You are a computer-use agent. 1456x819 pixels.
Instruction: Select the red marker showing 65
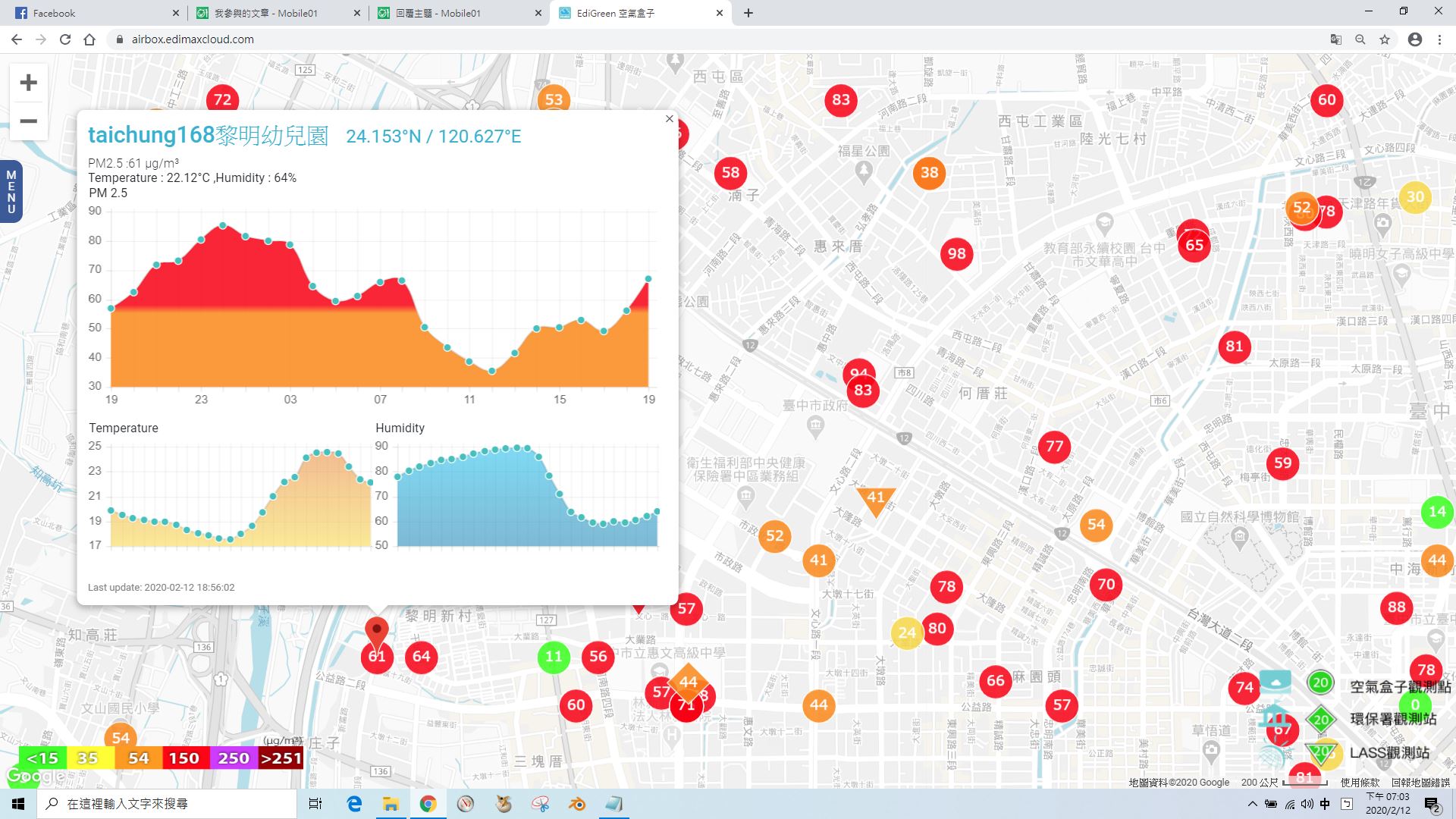(x=1194, y=245)
